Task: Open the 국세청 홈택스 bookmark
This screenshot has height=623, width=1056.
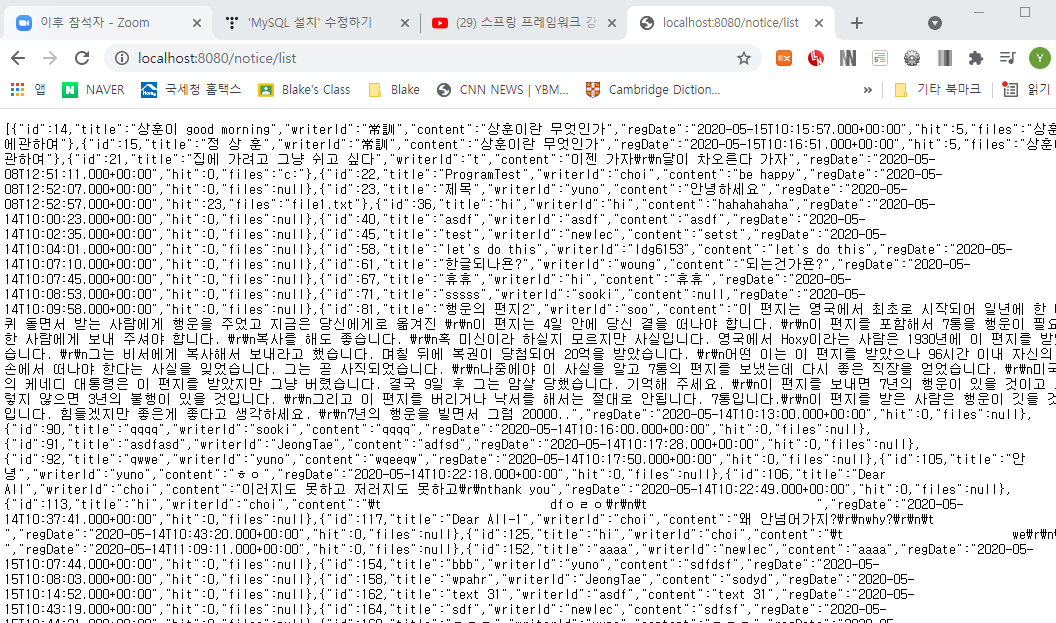Action: tap(191, 90)
